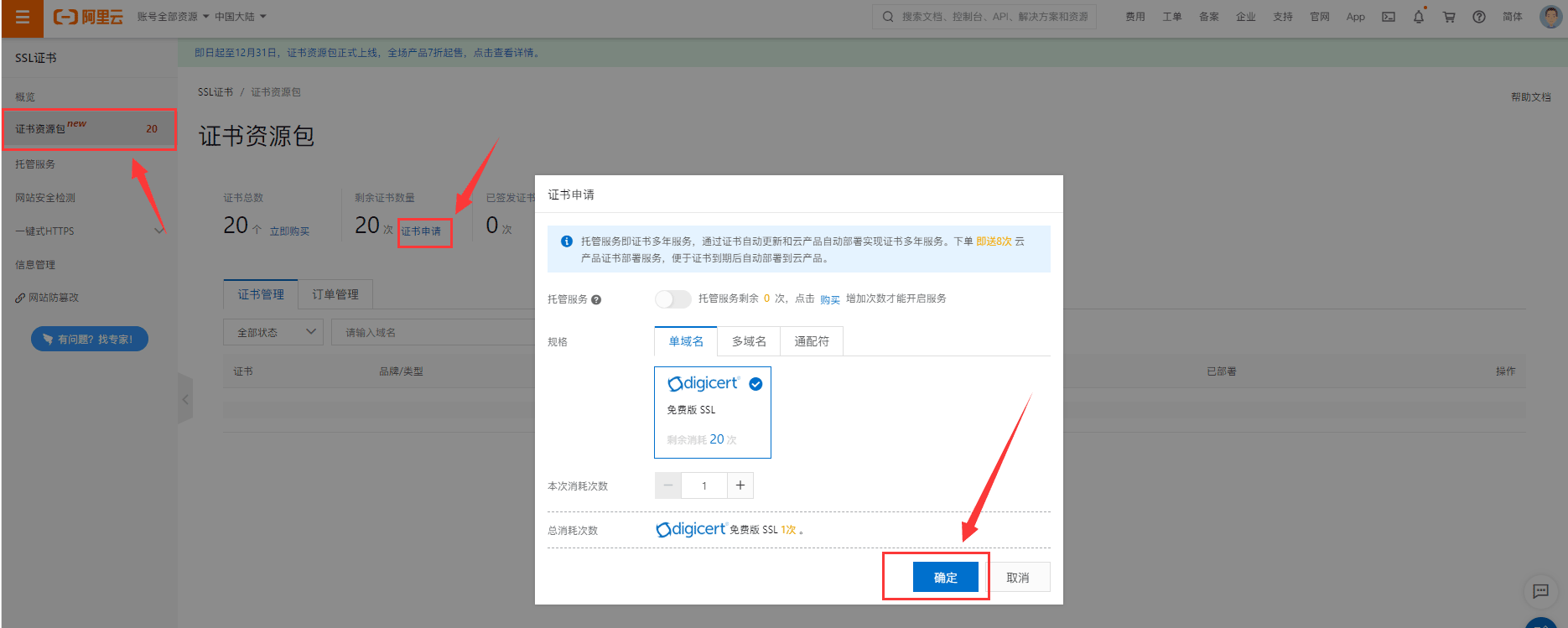Decrease the 本次消耗次数 count

(x=668, y=485)
